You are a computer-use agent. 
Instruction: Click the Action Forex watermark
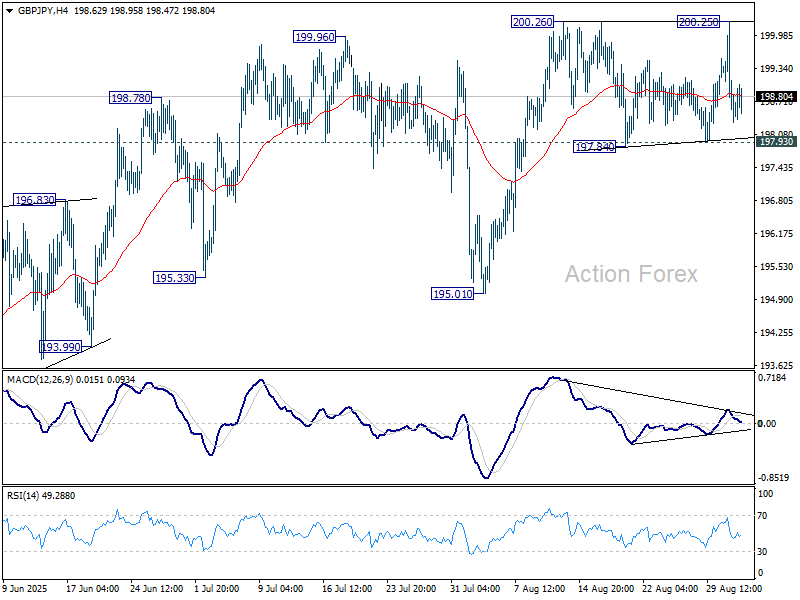tap(631, 274)
